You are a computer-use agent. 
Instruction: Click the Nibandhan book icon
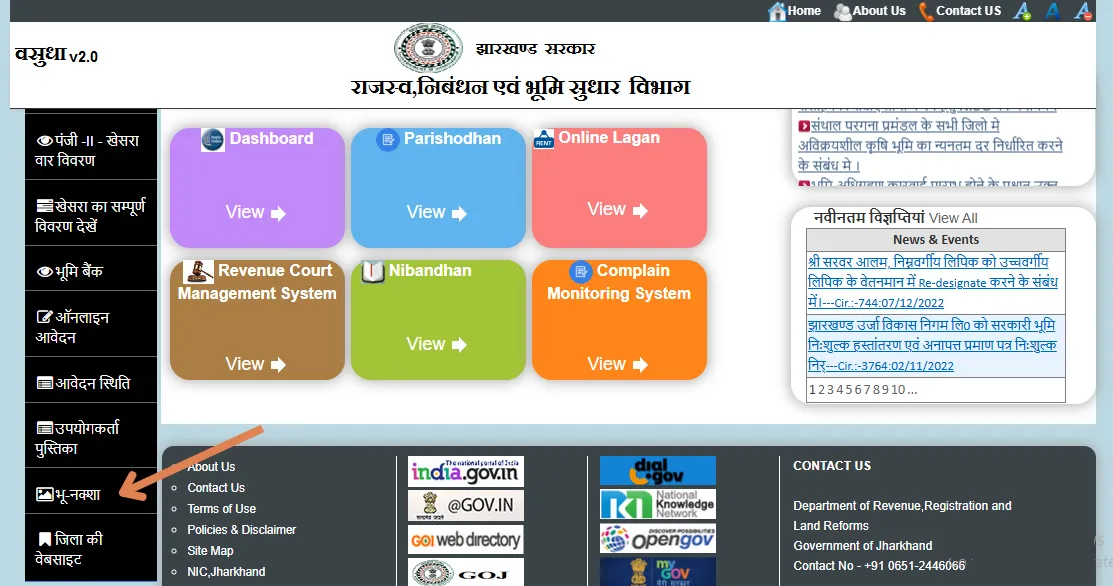[x=373, y=271]
